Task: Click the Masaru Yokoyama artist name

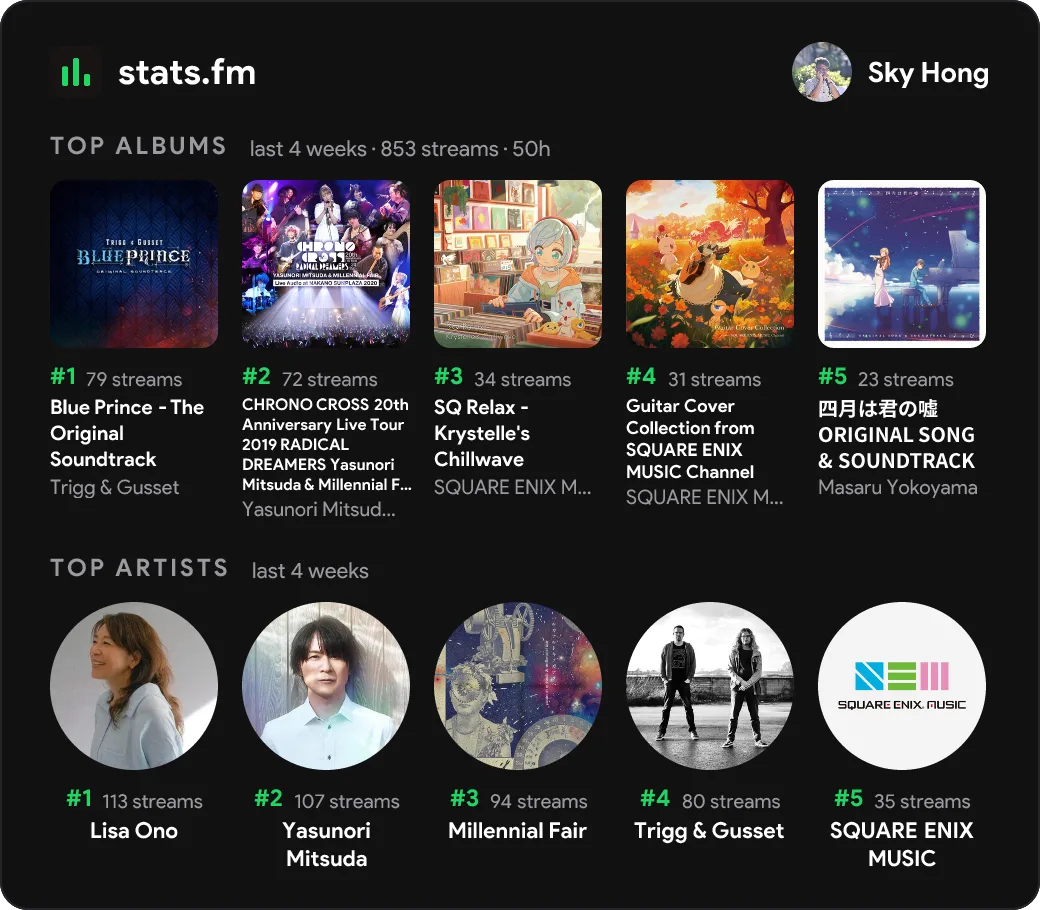Action: 898,488
